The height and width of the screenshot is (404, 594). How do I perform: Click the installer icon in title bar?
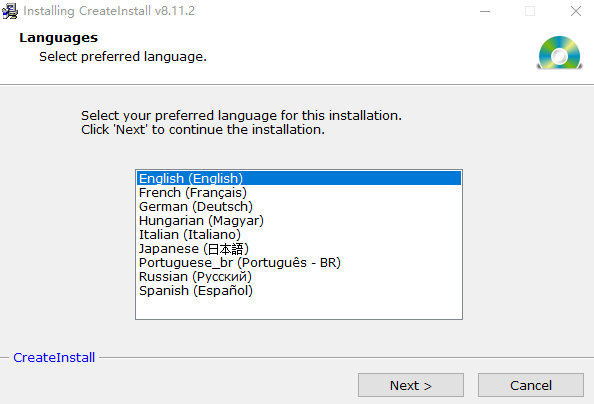10,11
